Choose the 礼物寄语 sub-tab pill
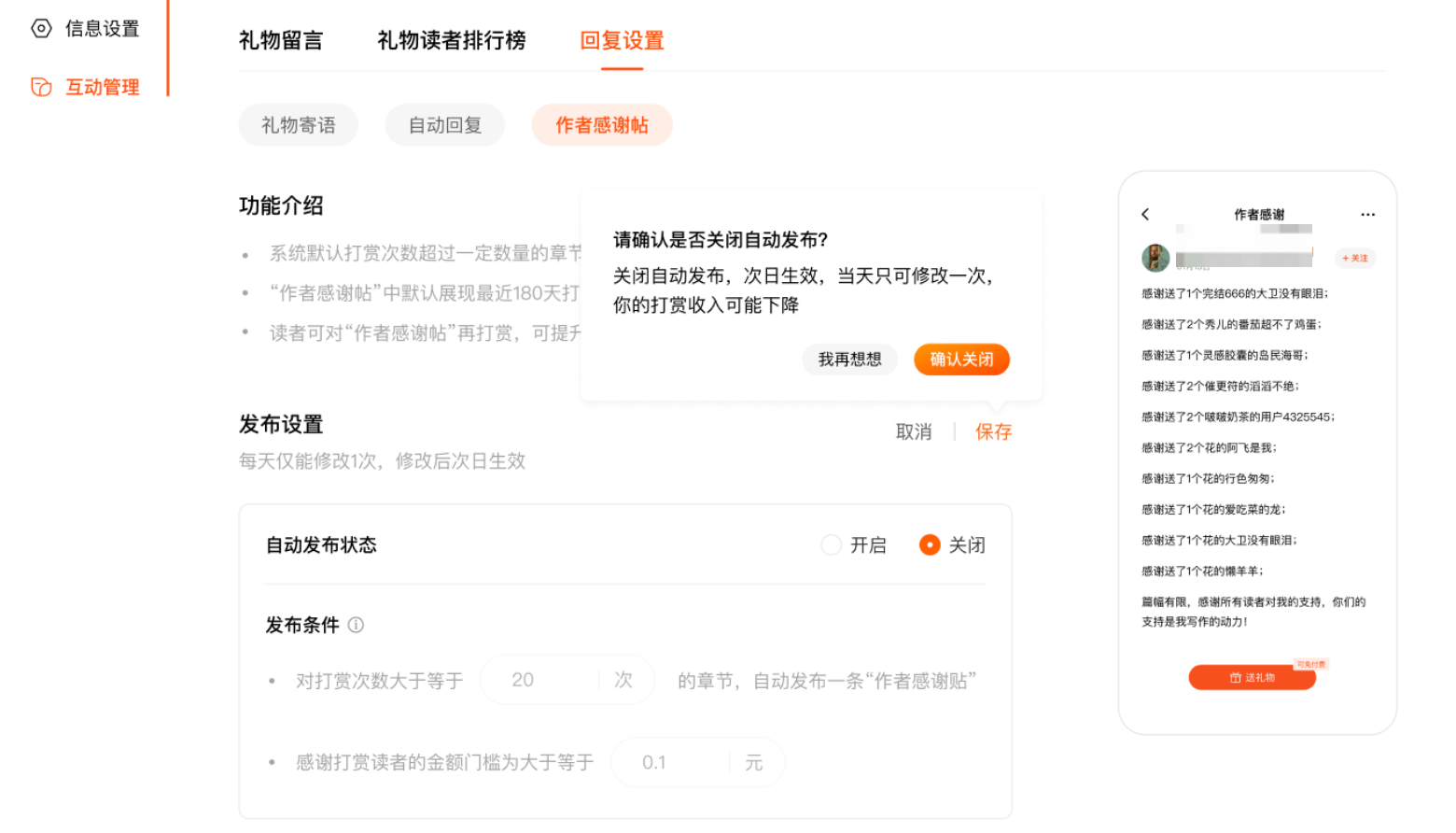The width and height of the screenshot is (1456, 833). 298,125
